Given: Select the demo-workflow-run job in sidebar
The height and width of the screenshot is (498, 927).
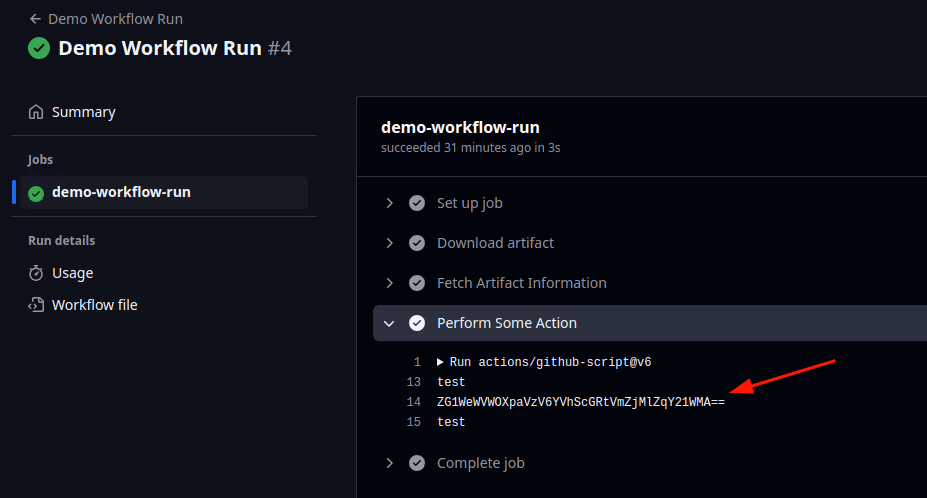Looking at the screenshot, I should (164, 192).
